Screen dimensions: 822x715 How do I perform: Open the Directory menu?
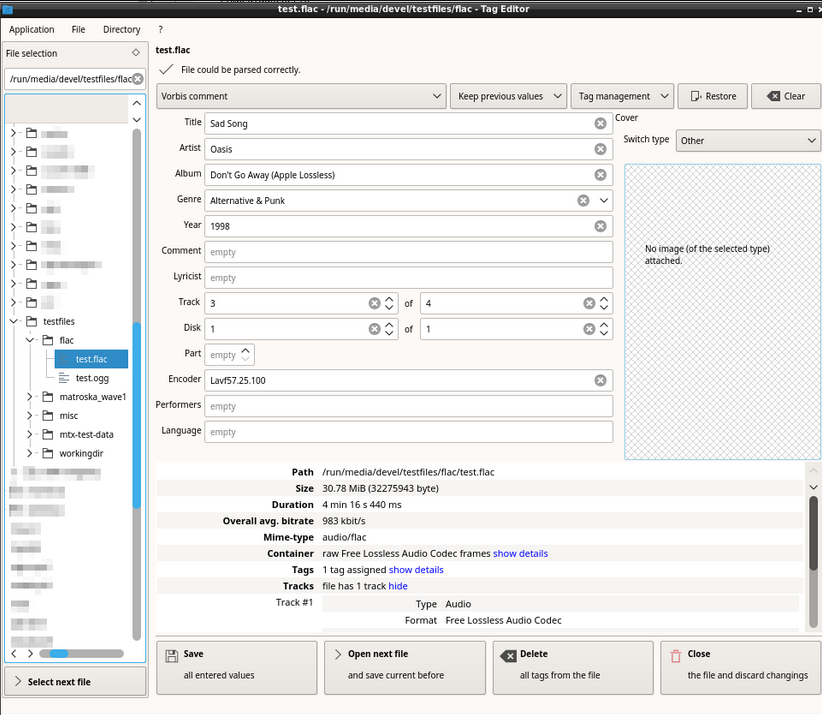click(122, 29)
